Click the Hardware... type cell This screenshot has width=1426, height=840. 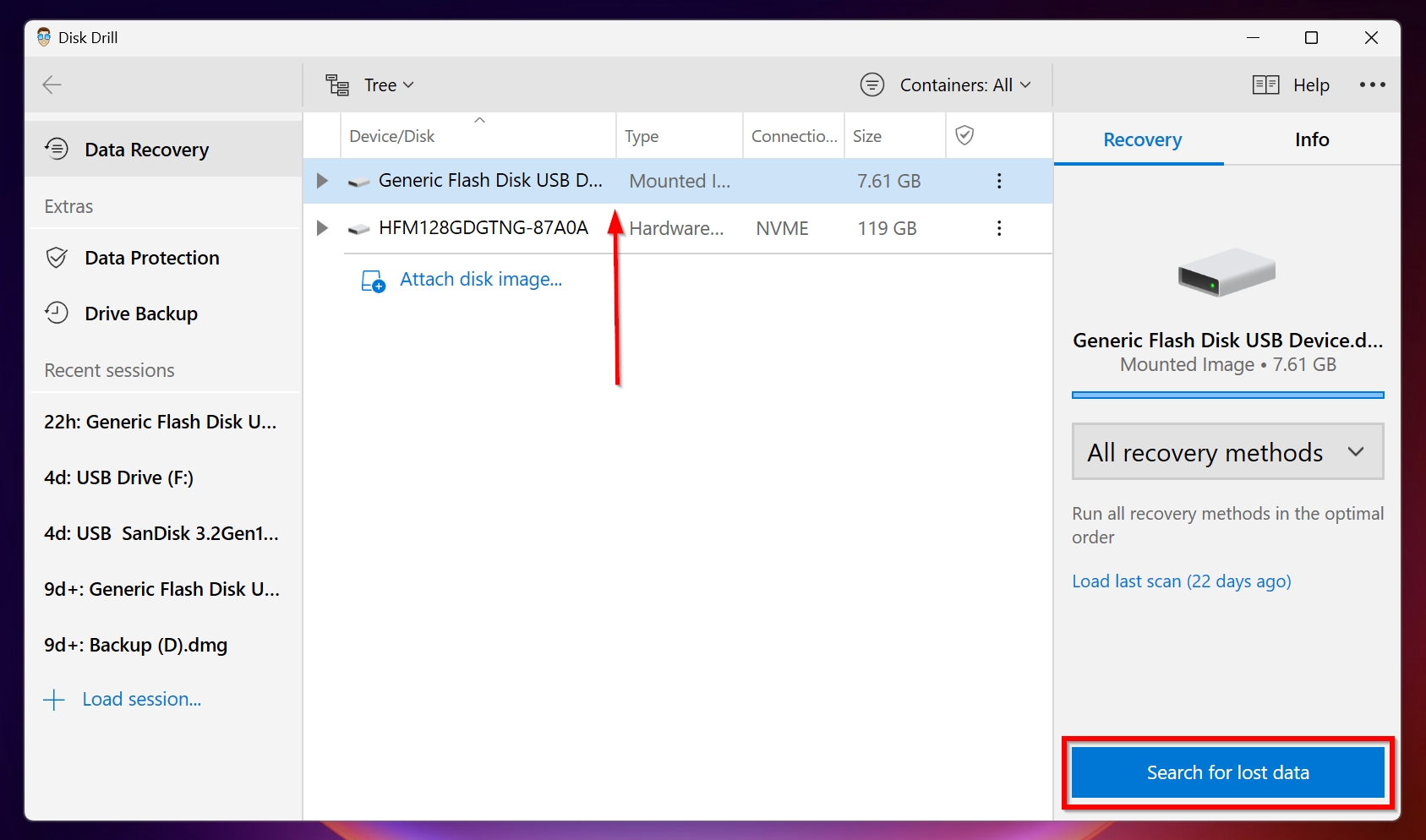point(676,228)
